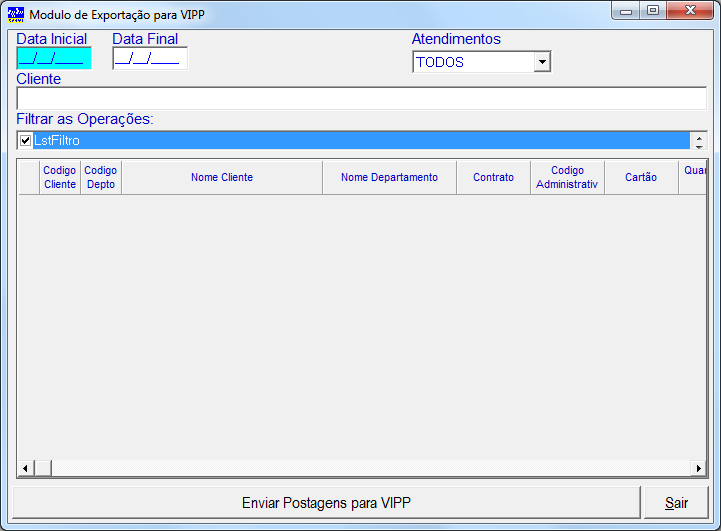Click the grid scrollbar left arrow

tap(25, 468)
